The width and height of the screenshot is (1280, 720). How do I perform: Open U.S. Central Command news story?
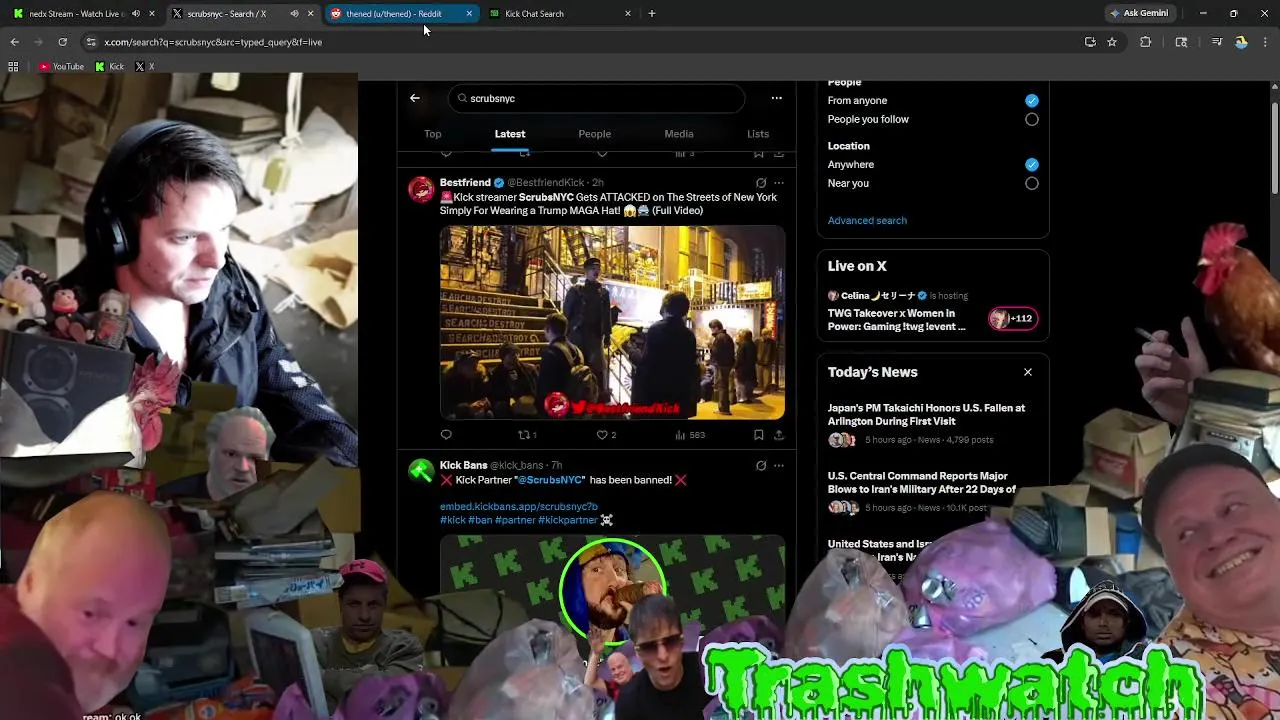tap(922, 482)
